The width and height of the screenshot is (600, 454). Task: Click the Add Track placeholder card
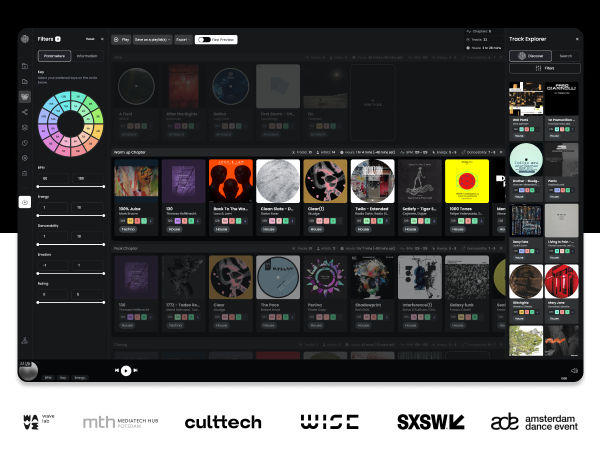click(x=373, y=103)
